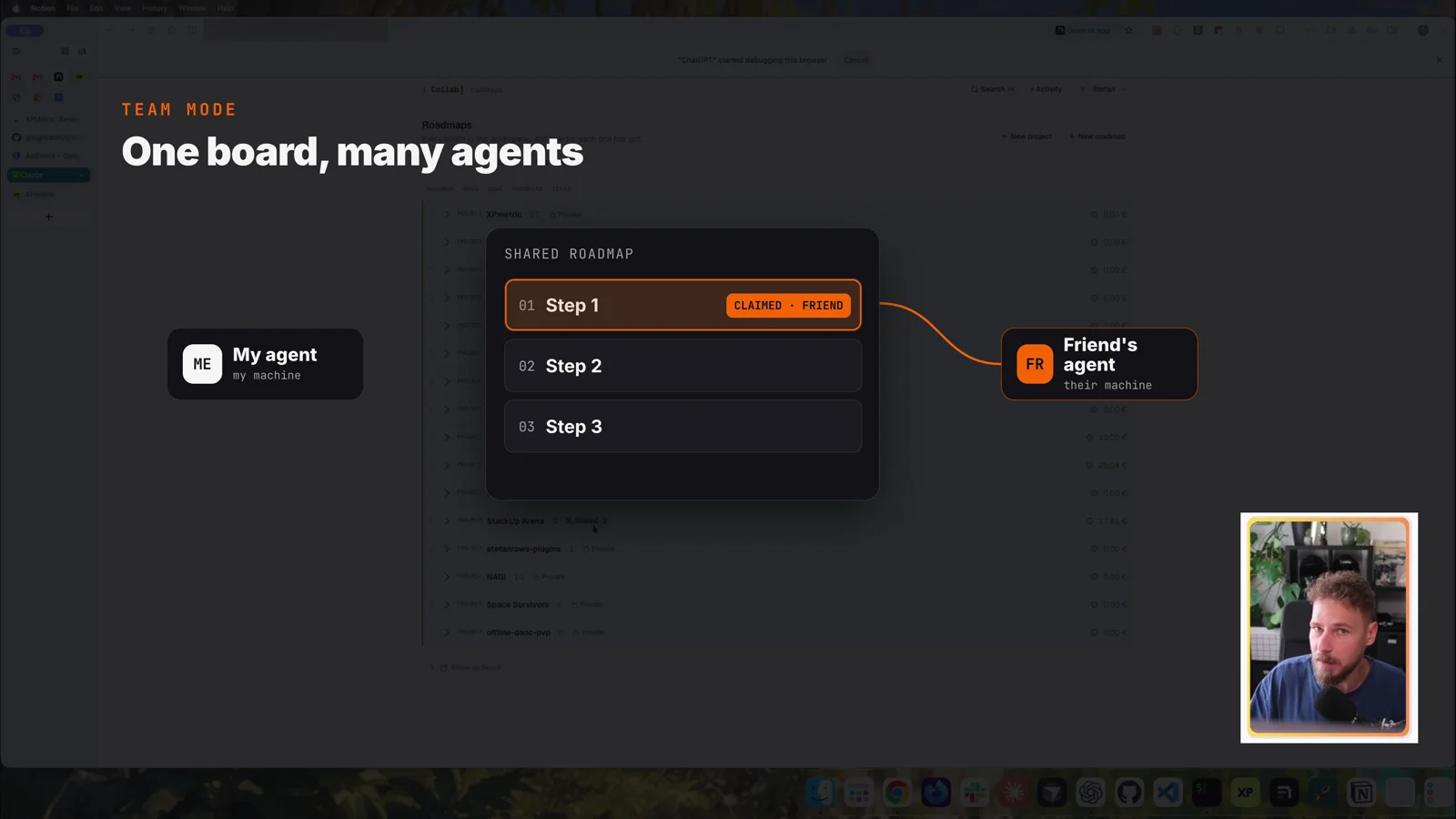Open Visual Studio Code from the dock
The image size is (1456, 819).
1168,793
